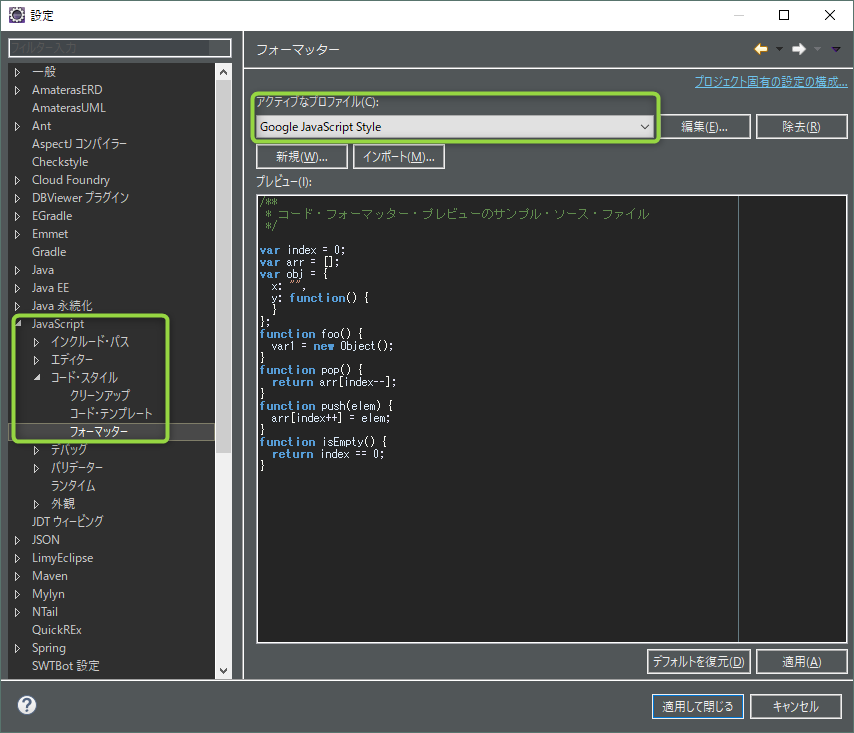Click the help question mark icon
854x733 pixels.
27,705
